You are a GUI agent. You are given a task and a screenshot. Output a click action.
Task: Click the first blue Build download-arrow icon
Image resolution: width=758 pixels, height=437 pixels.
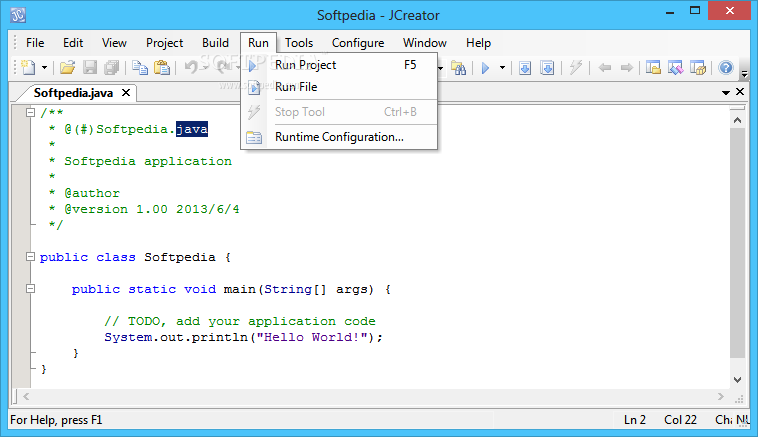(x=525, y=68)
